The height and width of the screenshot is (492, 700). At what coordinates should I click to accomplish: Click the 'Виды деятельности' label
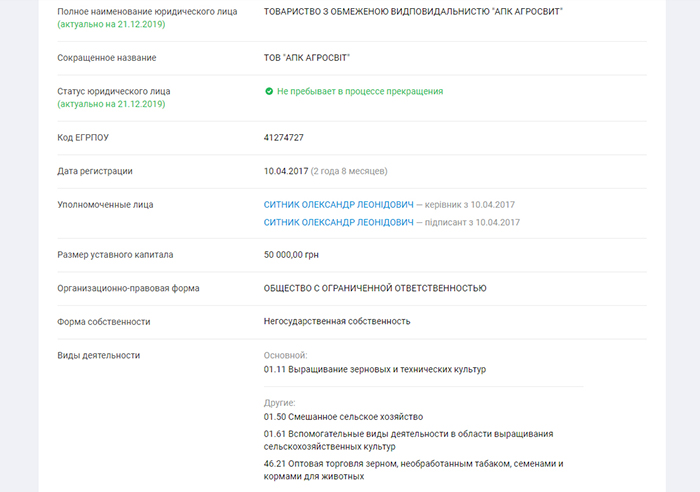99,355
